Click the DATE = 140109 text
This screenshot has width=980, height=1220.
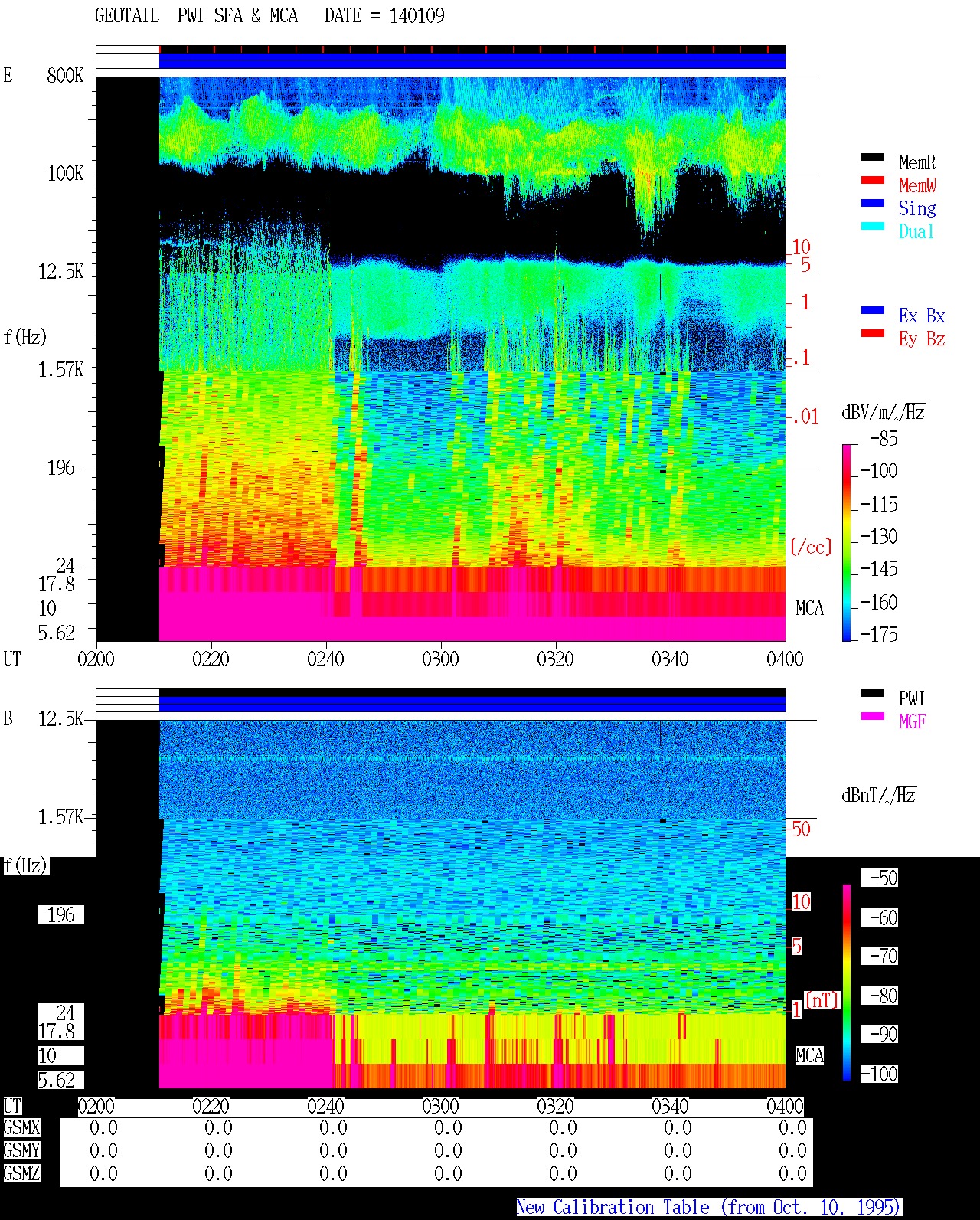[384, 16]
